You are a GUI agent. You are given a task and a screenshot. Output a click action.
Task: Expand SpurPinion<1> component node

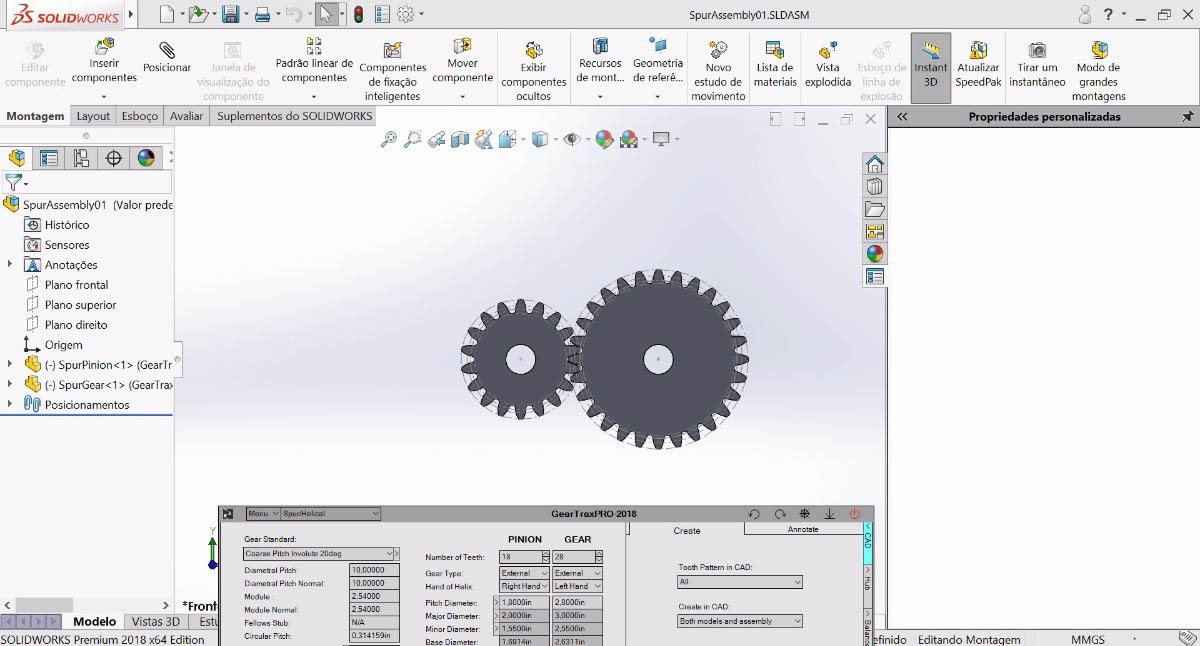(x=10, y=365)
